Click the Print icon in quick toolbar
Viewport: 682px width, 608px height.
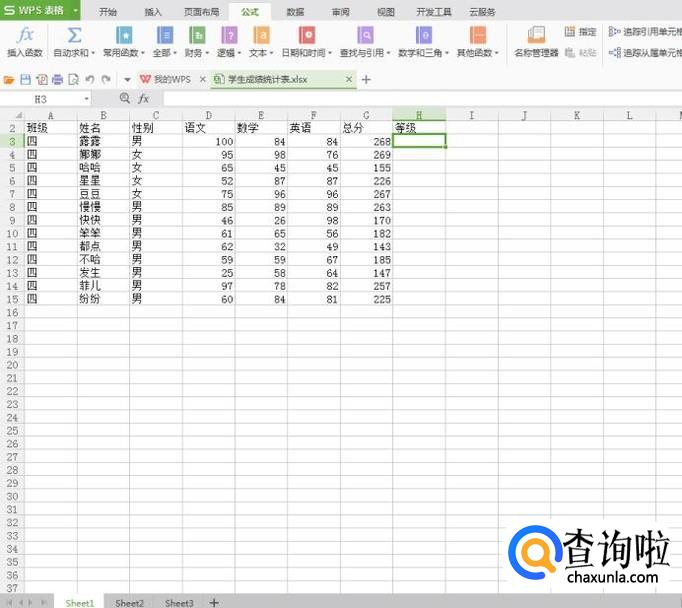pos(57,80)
